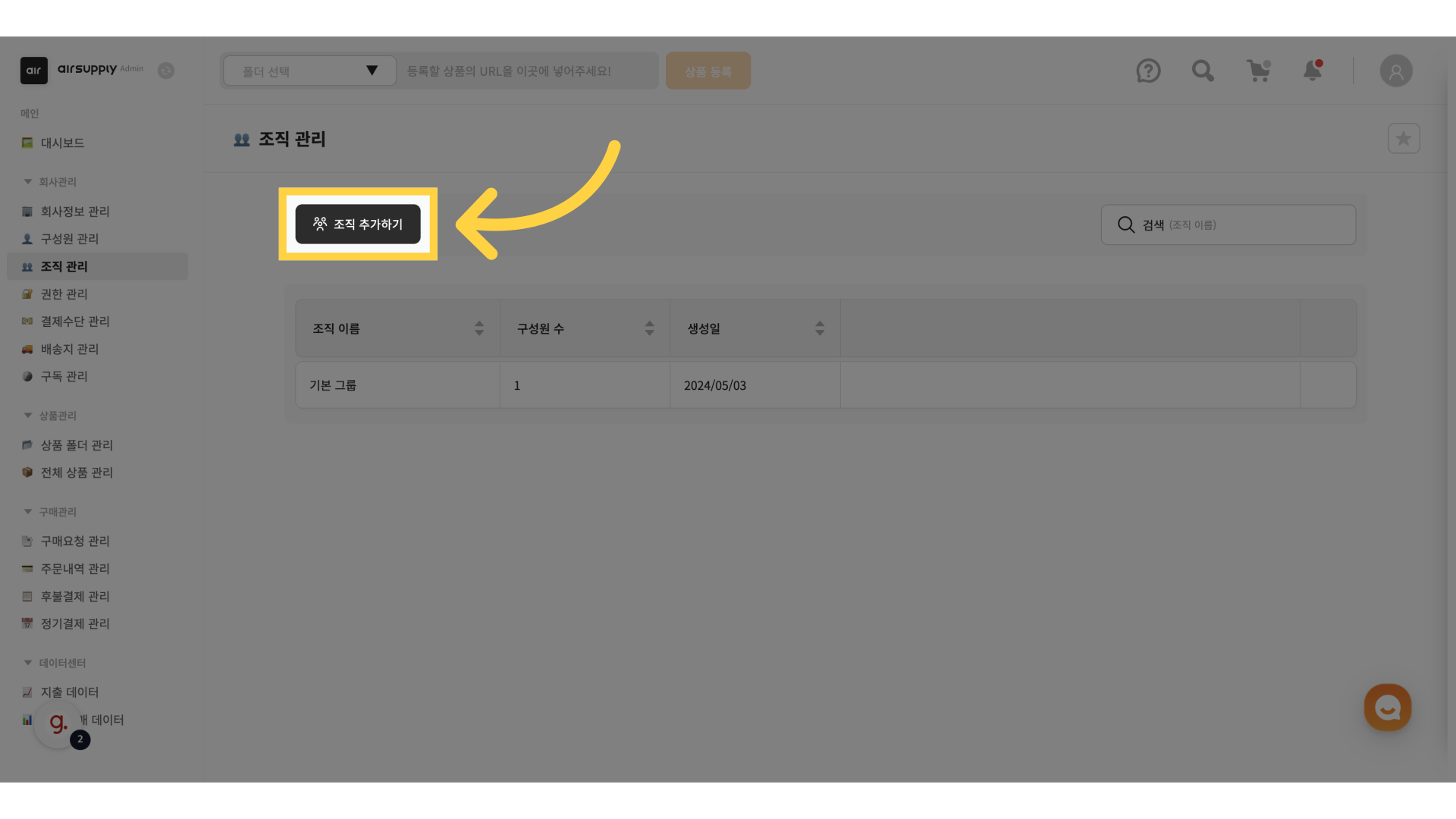Open the notifications bell icon

tap(1313, 71)
